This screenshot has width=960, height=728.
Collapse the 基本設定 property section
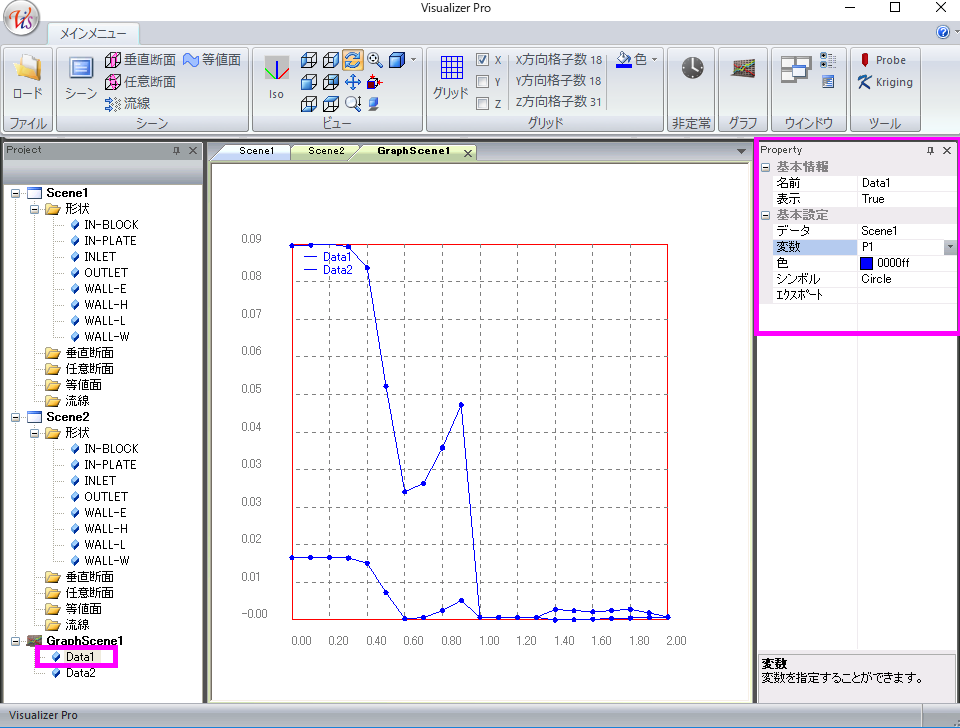[765, 215]
